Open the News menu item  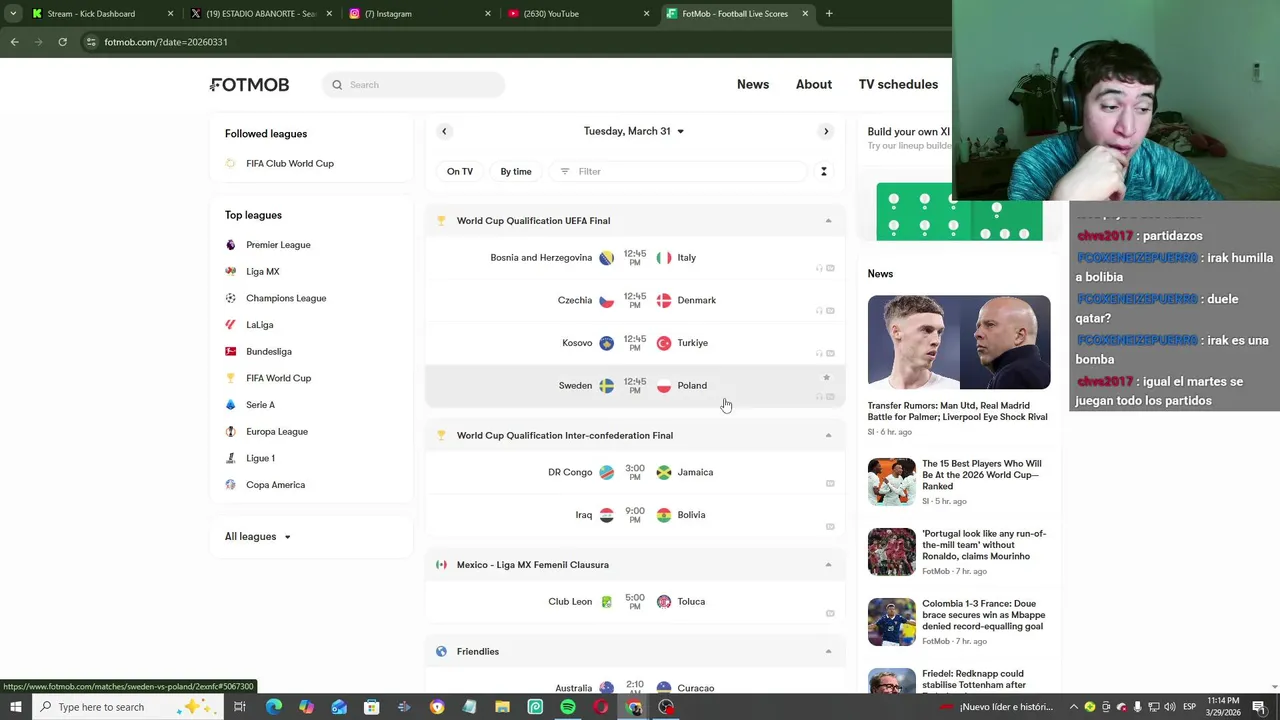[x=753, y=84]
